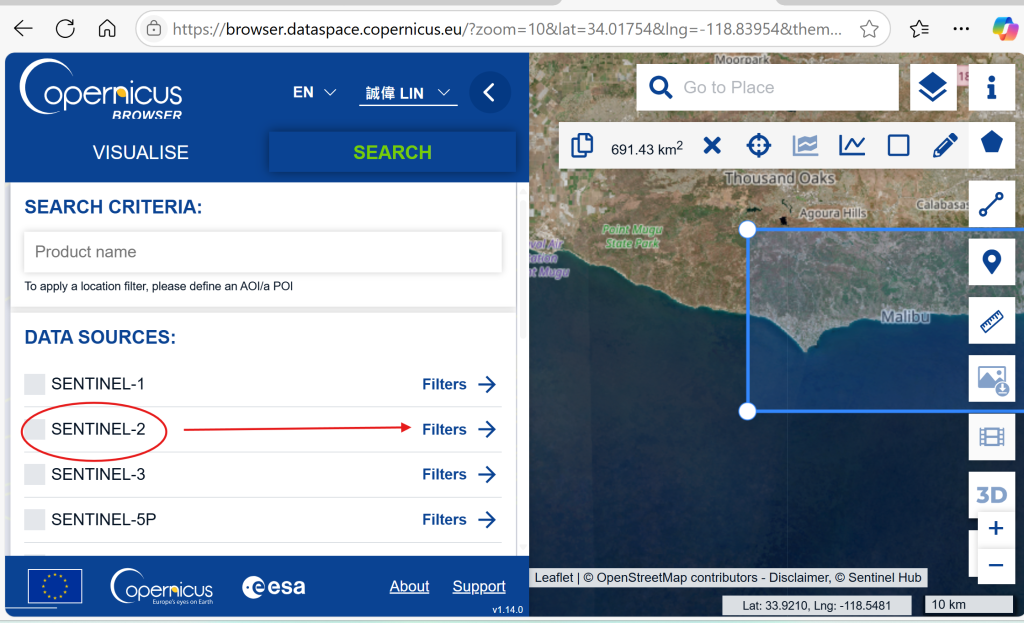Enable the SENTINEL-3 data source
1024x623 pixels.
(35, 474)
